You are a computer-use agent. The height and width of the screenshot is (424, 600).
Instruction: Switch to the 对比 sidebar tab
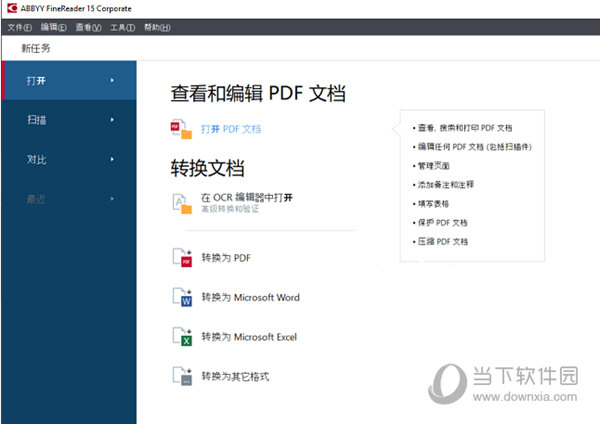37,159
